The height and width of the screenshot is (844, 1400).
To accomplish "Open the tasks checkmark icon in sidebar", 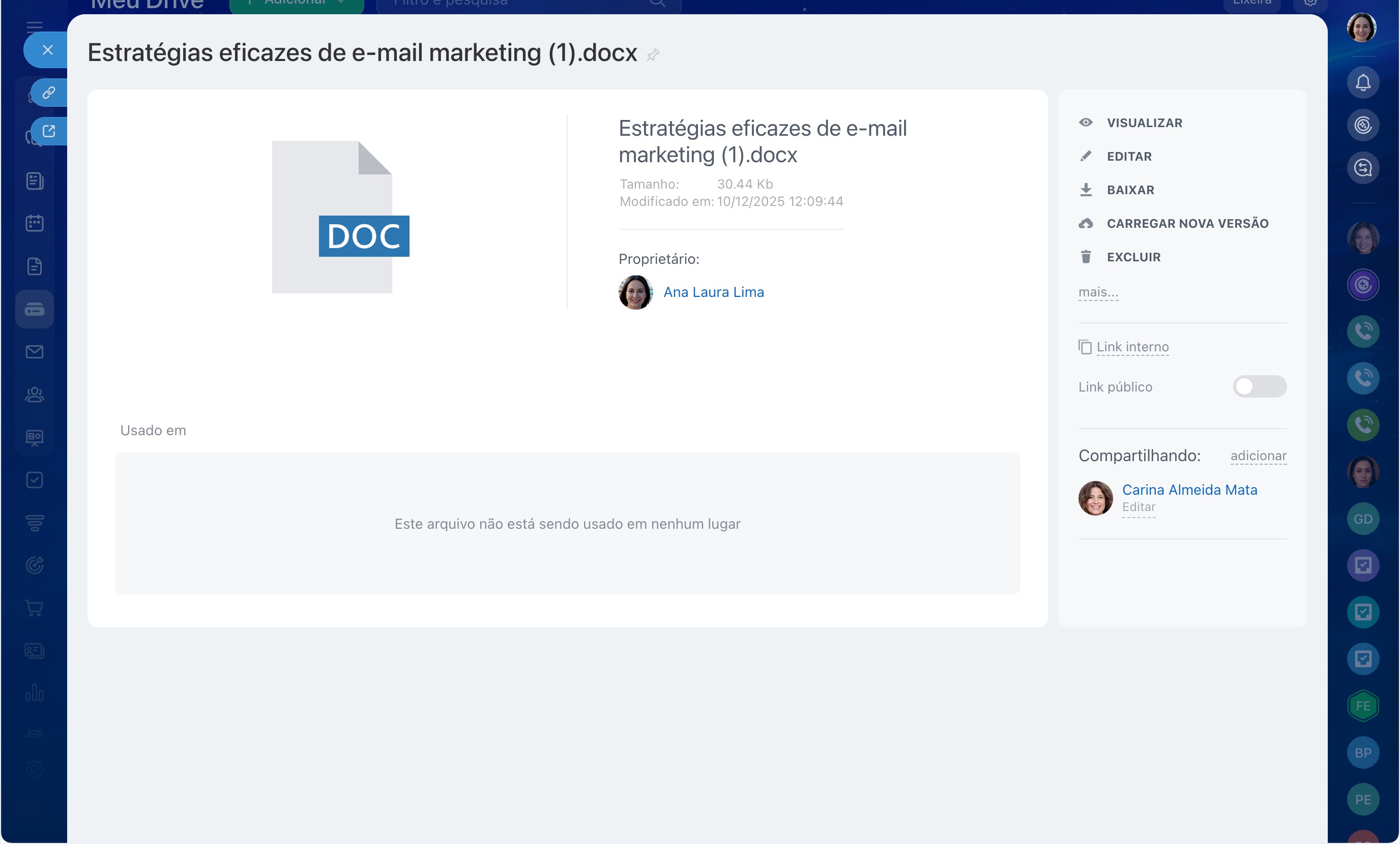I will coord(35,480).
